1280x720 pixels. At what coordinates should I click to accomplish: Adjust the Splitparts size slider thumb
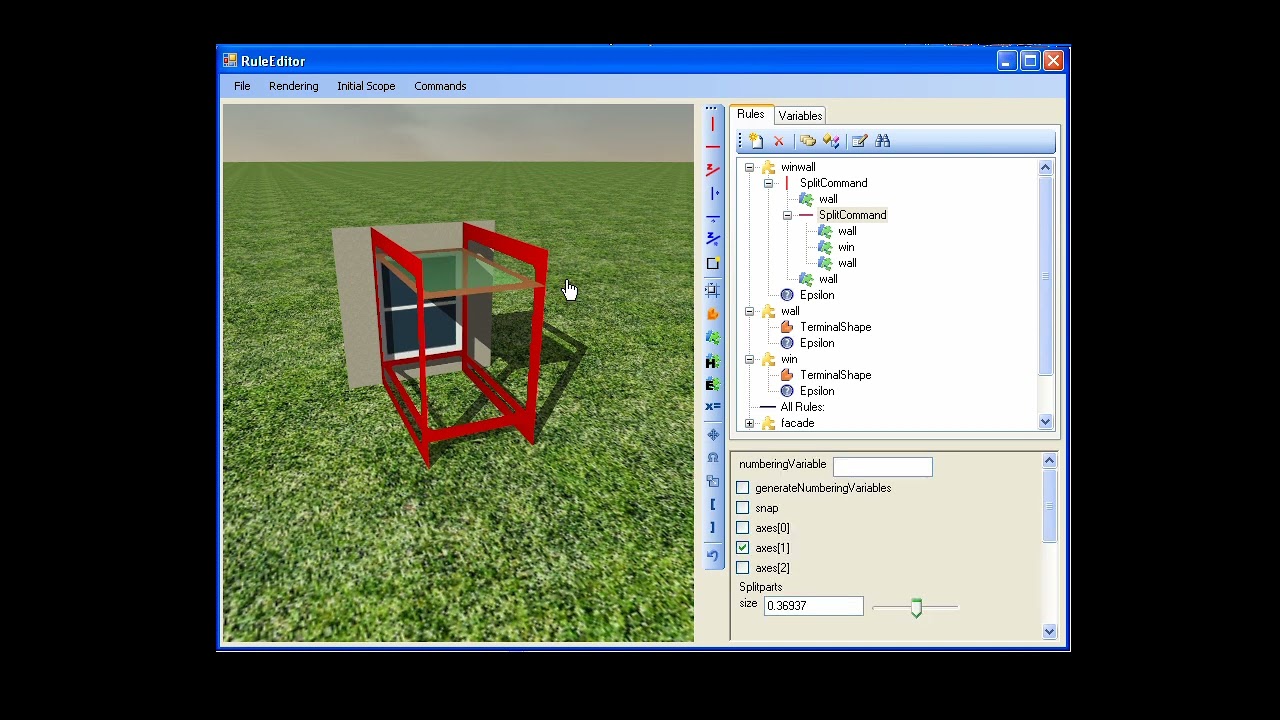(916, 608)
